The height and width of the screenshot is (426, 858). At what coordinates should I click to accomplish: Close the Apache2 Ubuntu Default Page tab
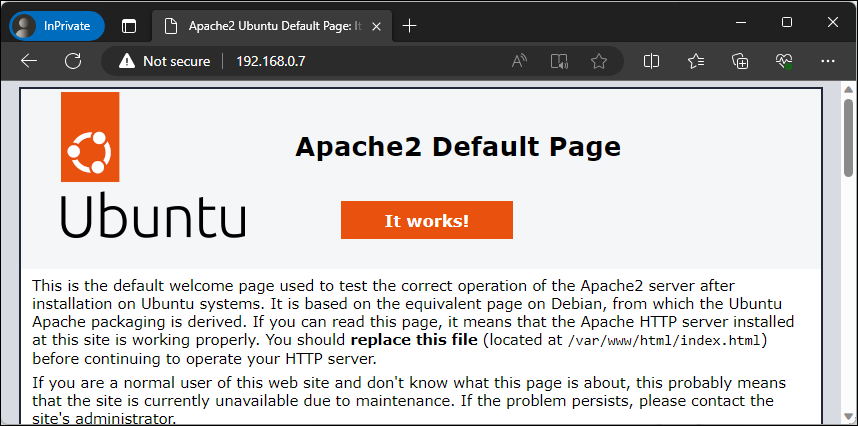click(x=376, y=26)
